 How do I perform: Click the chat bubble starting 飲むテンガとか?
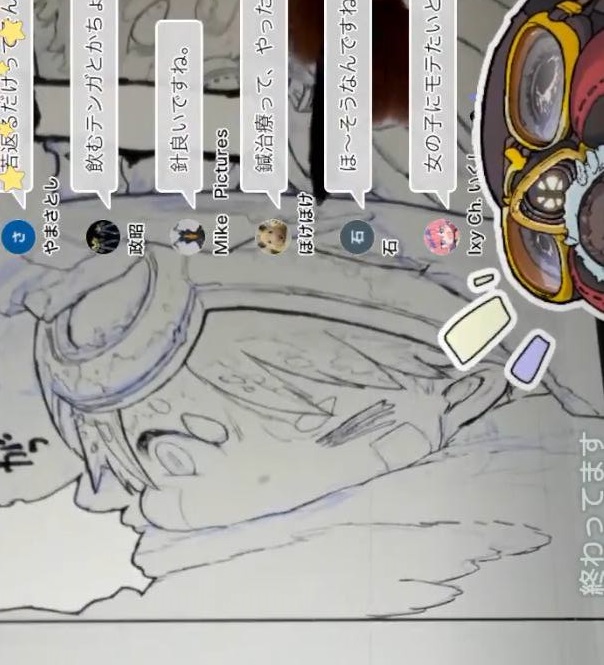click(x=94, y=104)
